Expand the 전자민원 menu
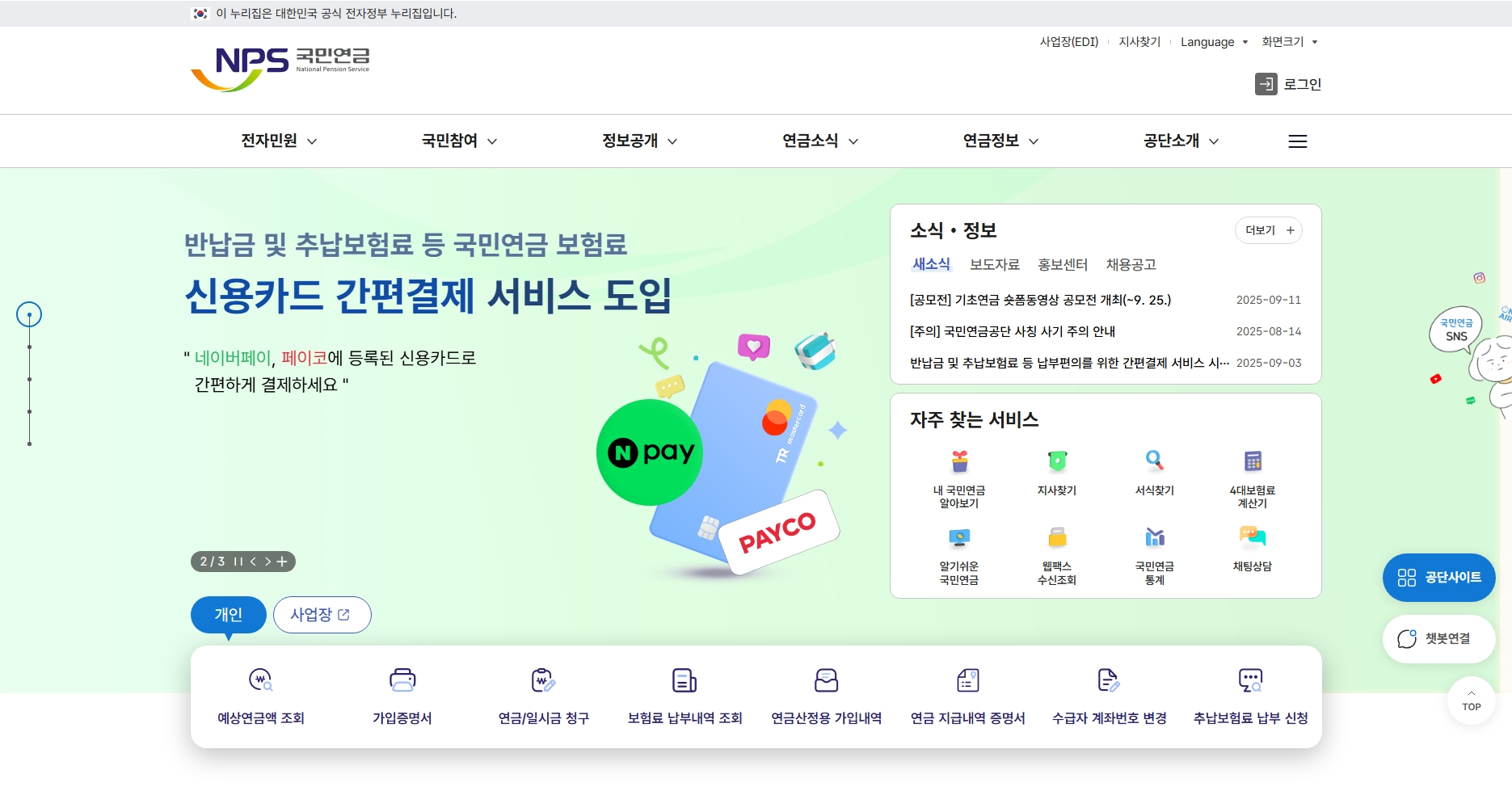1512x812 pixels. pyautogui.click(x=279, y=141)
